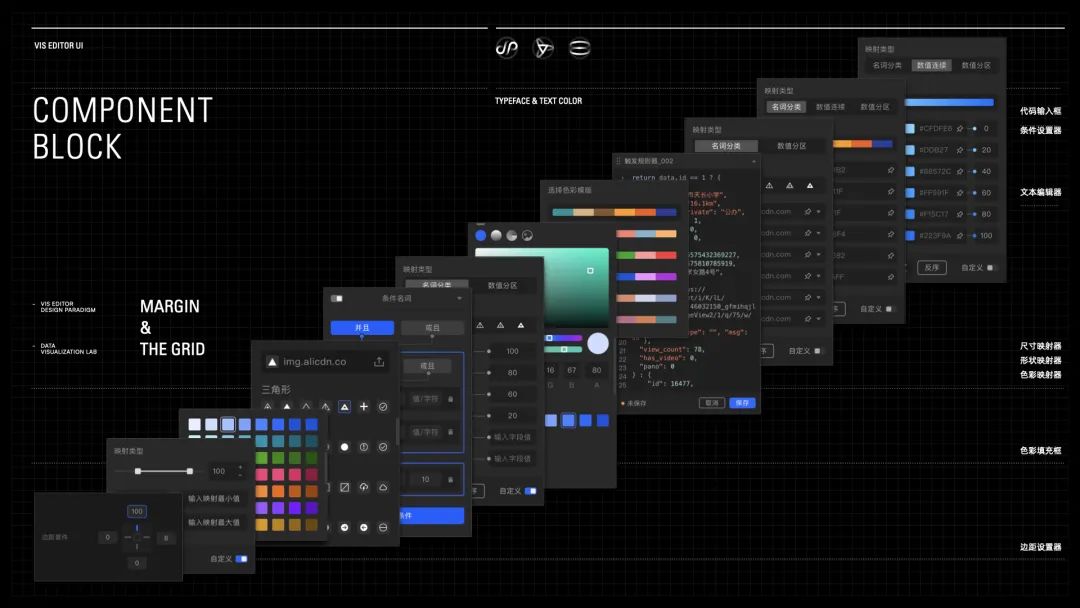Disable 自定义 toggle in the size mapping panel

point(530,491)
